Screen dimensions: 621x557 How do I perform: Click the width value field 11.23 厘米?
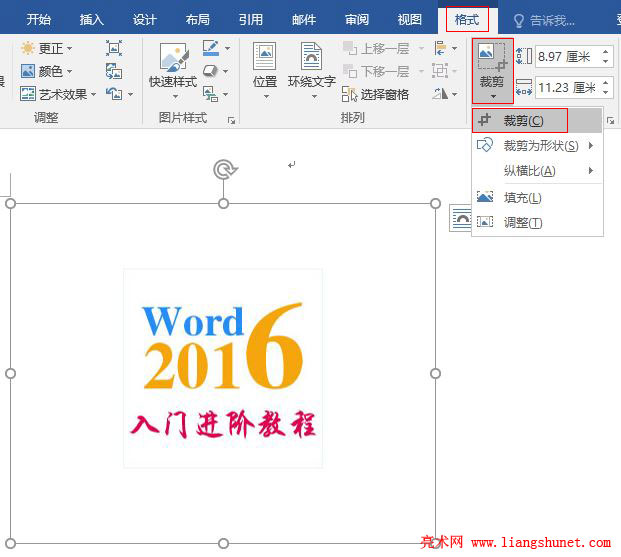(x=567, y=87)
